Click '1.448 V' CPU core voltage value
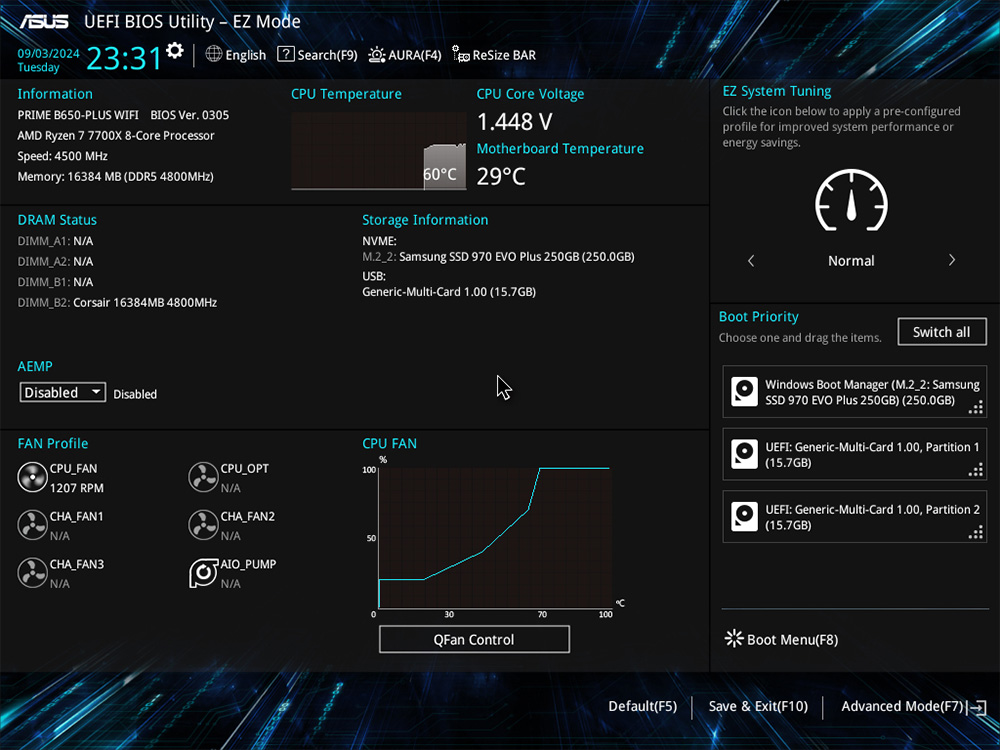Screen dimensions: 1000x750 coord(515,121)
